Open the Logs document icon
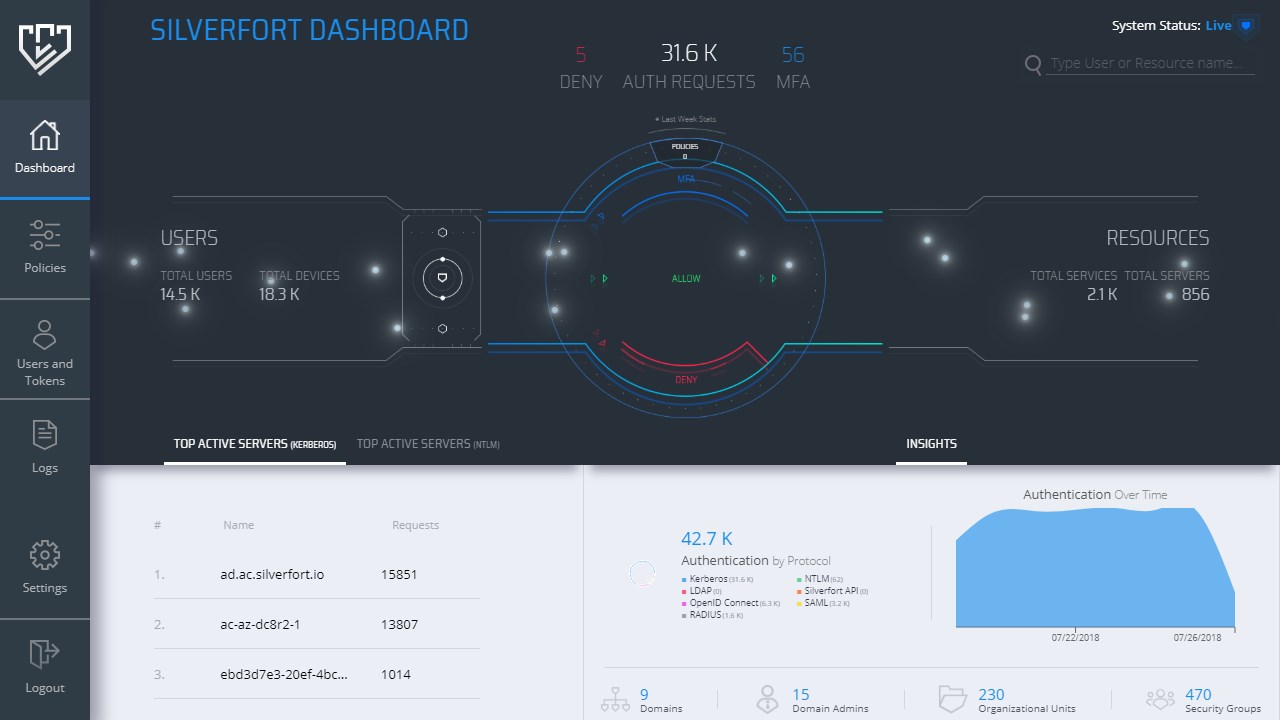1280x720 pixels. click(x=45, y=435)
